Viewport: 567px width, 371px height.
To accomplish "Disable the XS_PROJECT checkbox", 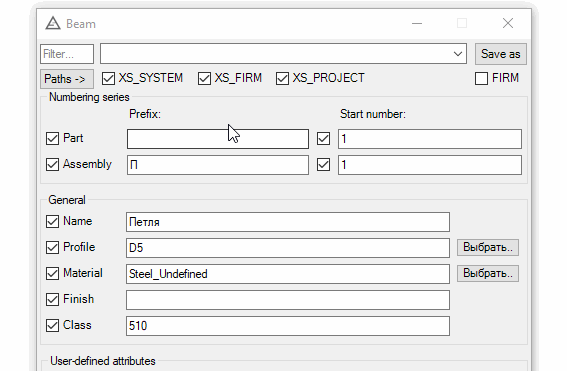I will (x=282, y=78).
